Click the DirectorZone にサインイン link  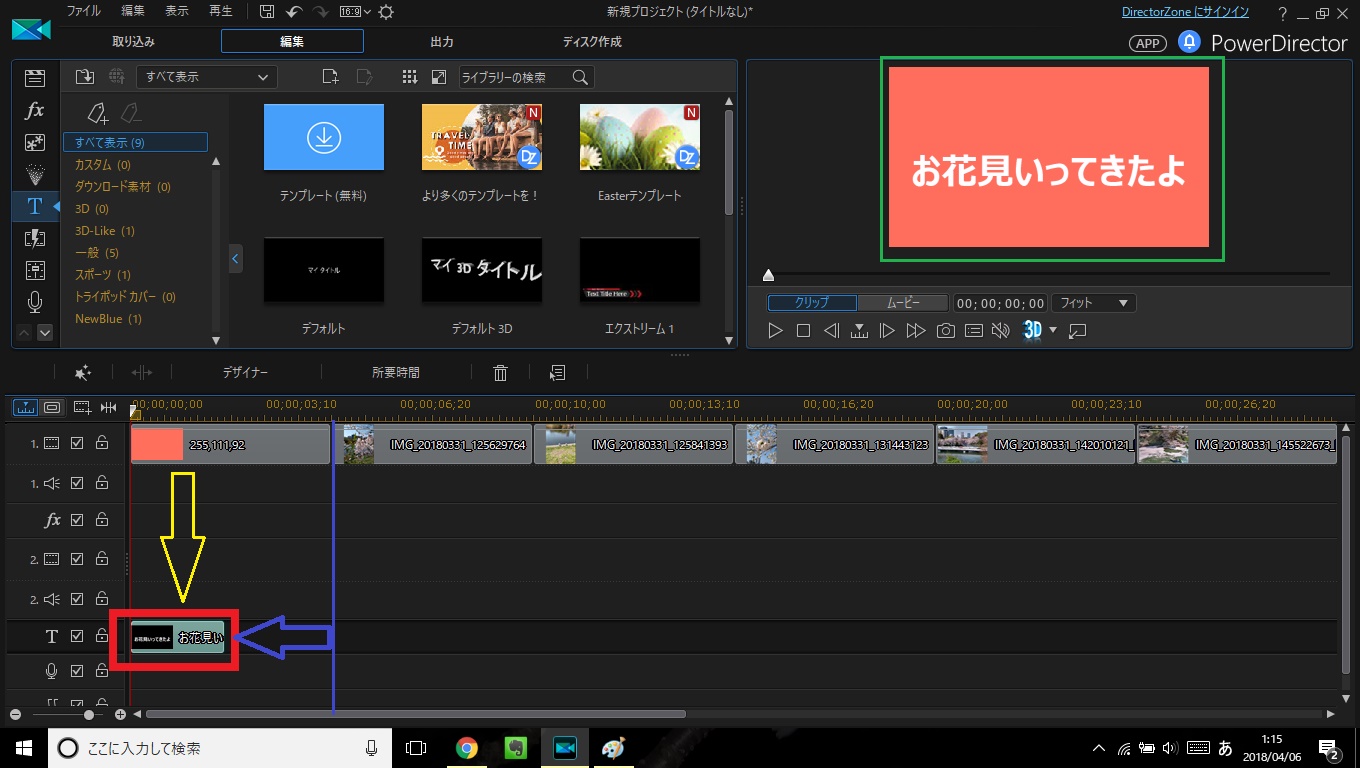pos(1185,12)
